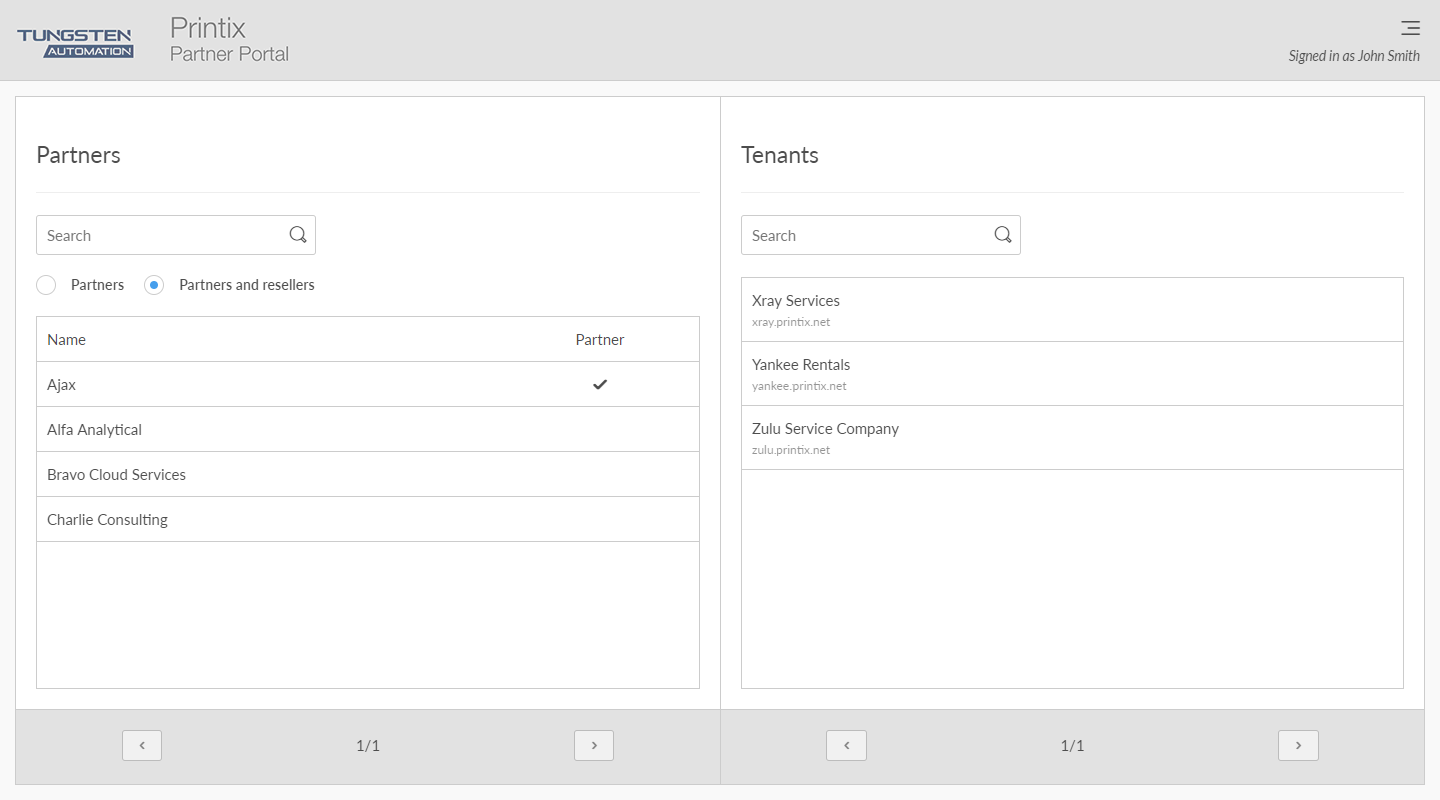The width and height of the screenshot is (1440, 800).
Task: Select the Bravo Cloud Services row
Action: pos(117,475)
